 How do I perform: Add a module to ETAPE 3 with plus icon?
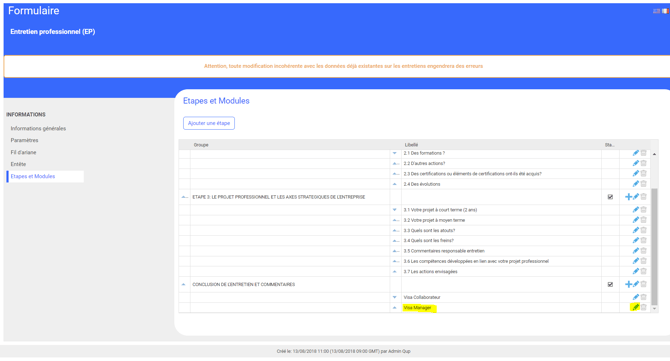point(628,197)
